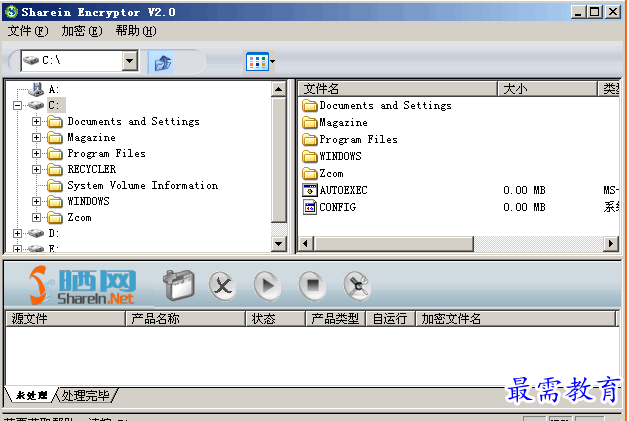The width and height of the screenshot is (629, 421).
Task: Open the 文件(F) menu
Action: [x=28, y=31]
